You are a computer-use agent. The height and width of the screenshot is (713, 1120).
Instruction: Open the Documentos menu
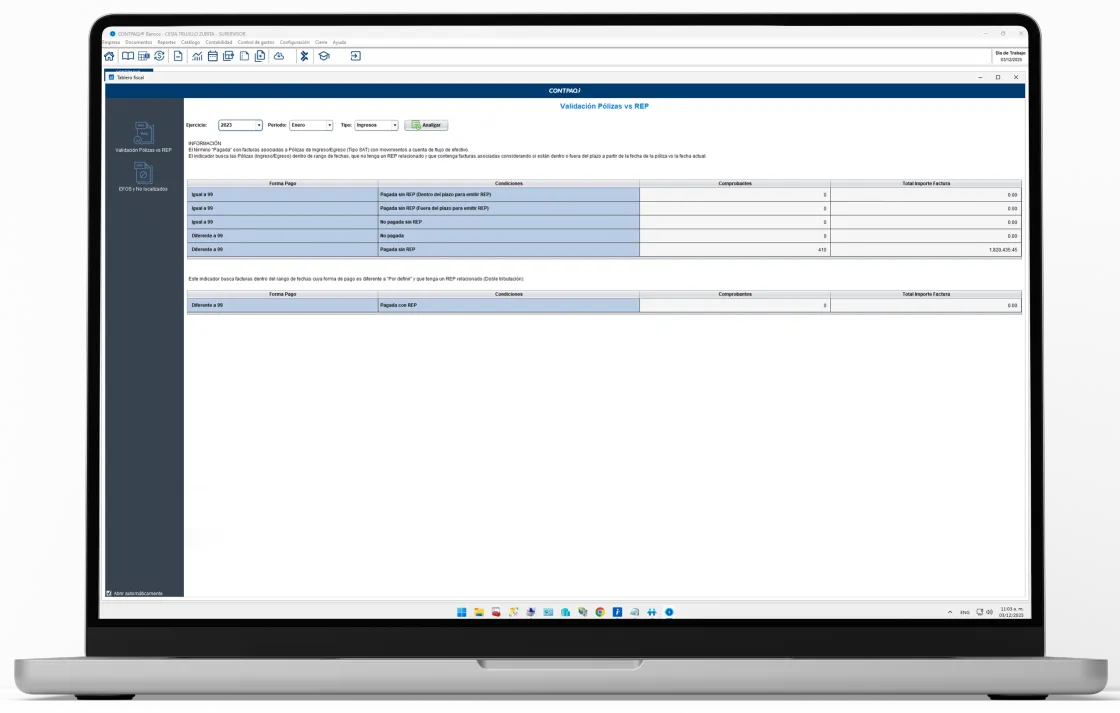(139, 42)
